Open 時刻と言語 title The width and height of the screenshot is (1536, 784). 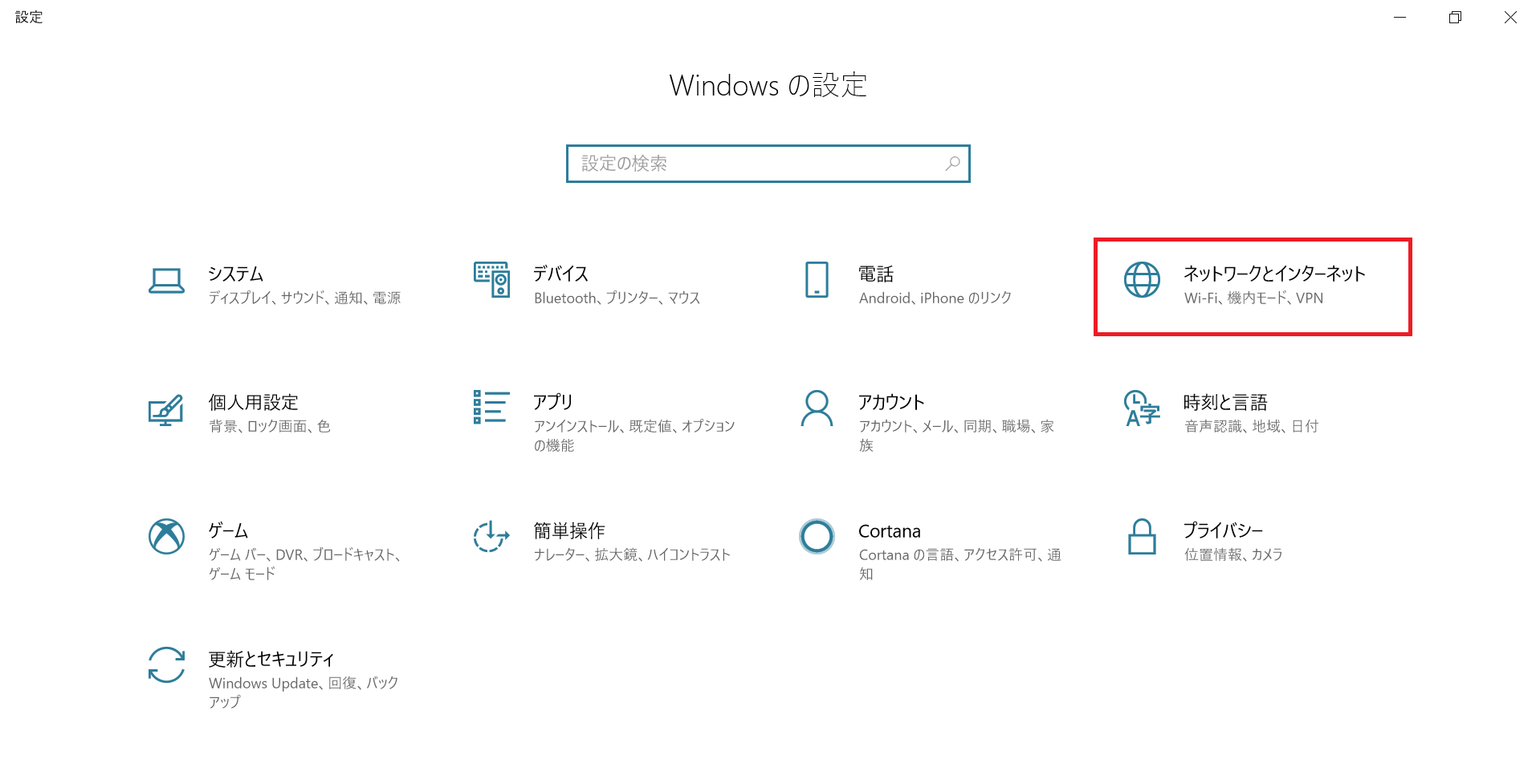[x=1225, y=402]
